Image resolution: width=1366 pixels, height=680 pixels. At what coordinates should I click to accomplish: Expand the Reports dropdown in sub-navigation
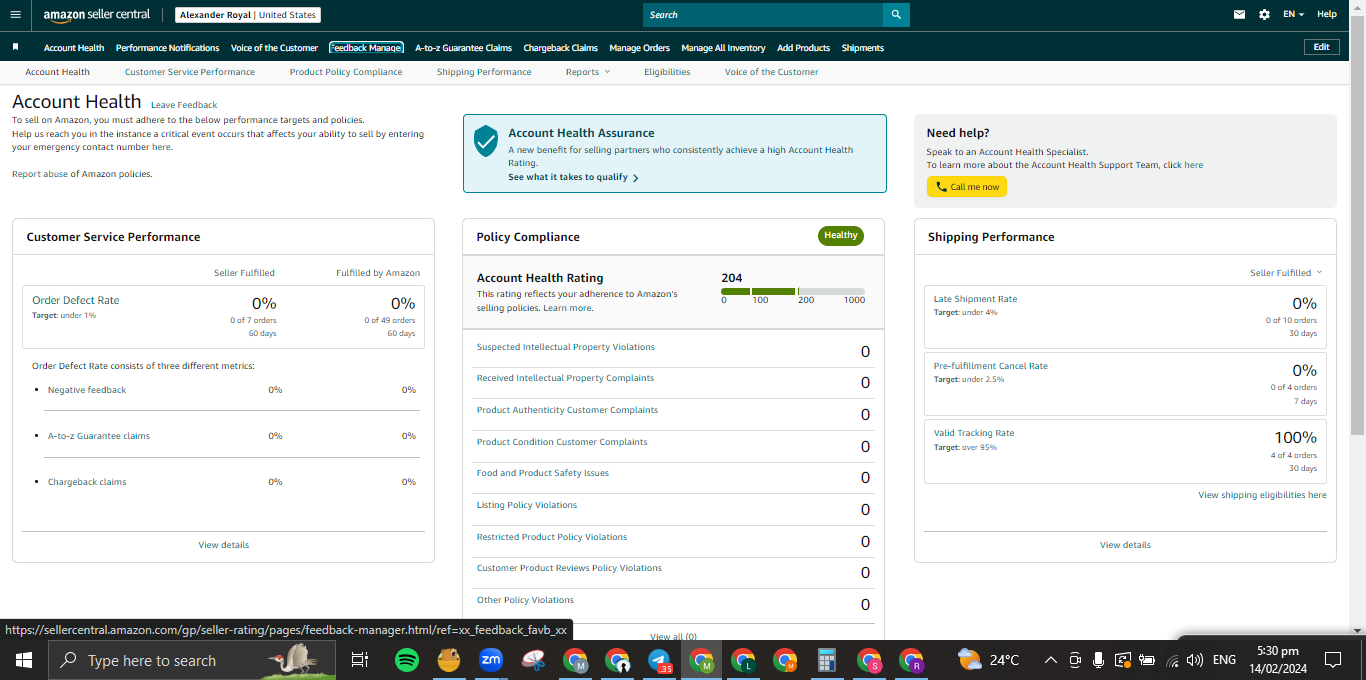[588, 72]
